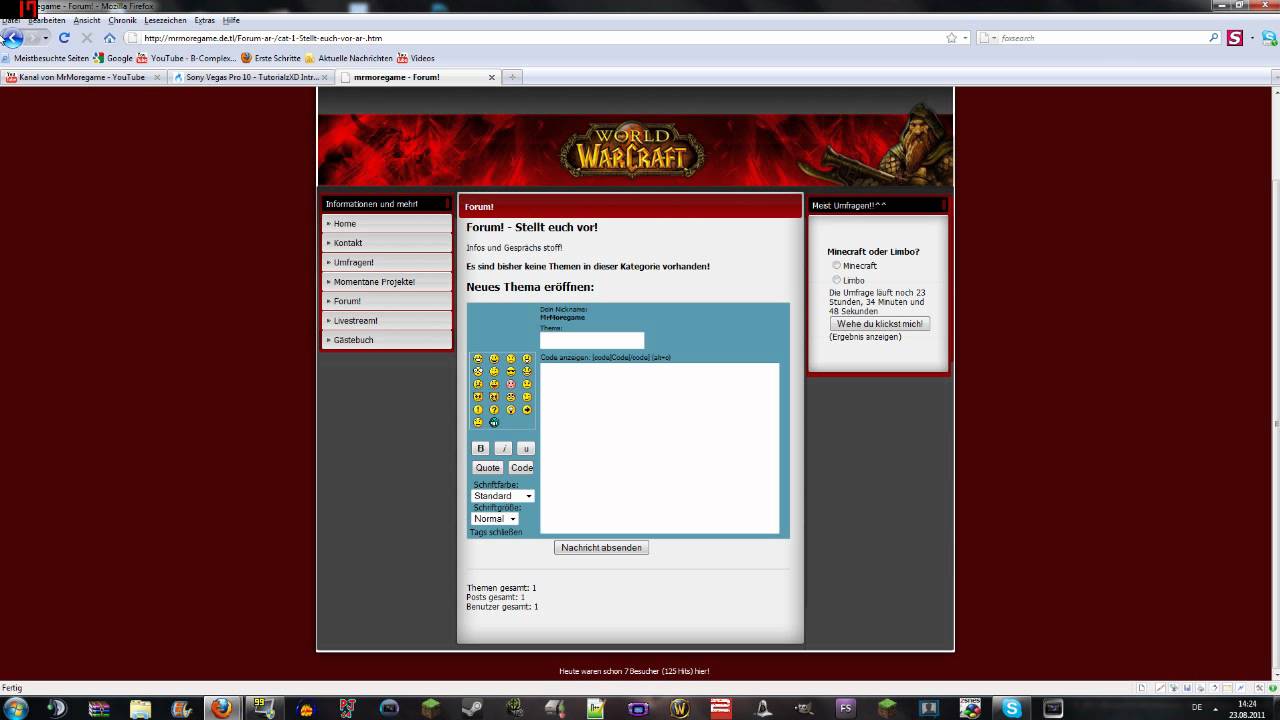Screen dimensions: 1280x720
Task: Submit with Nachricht absenden button
Action: [601, 548]
